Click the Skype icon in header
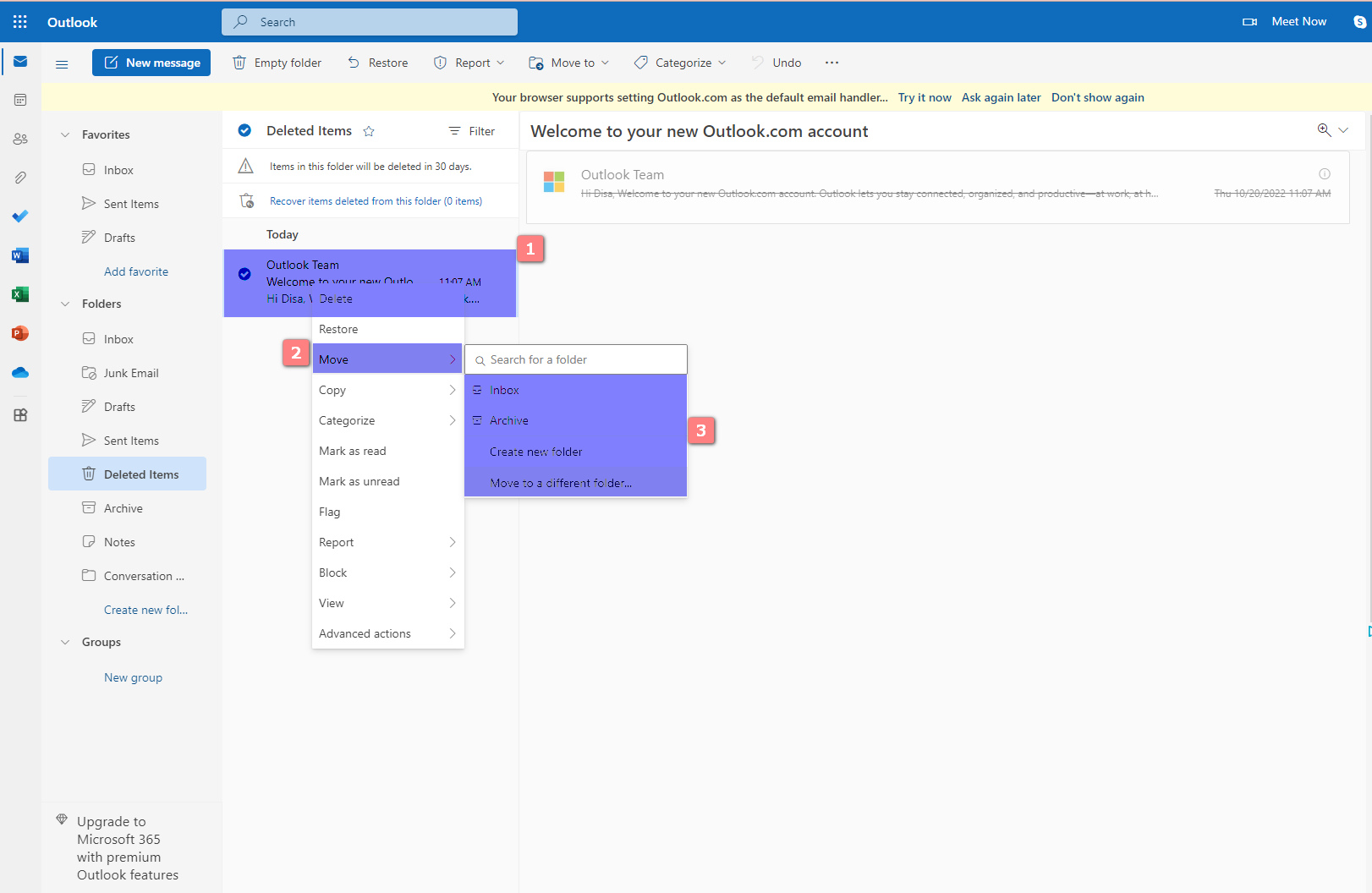The width and height of the screenshot is (1372, 893). click(x=1359, y=22)
